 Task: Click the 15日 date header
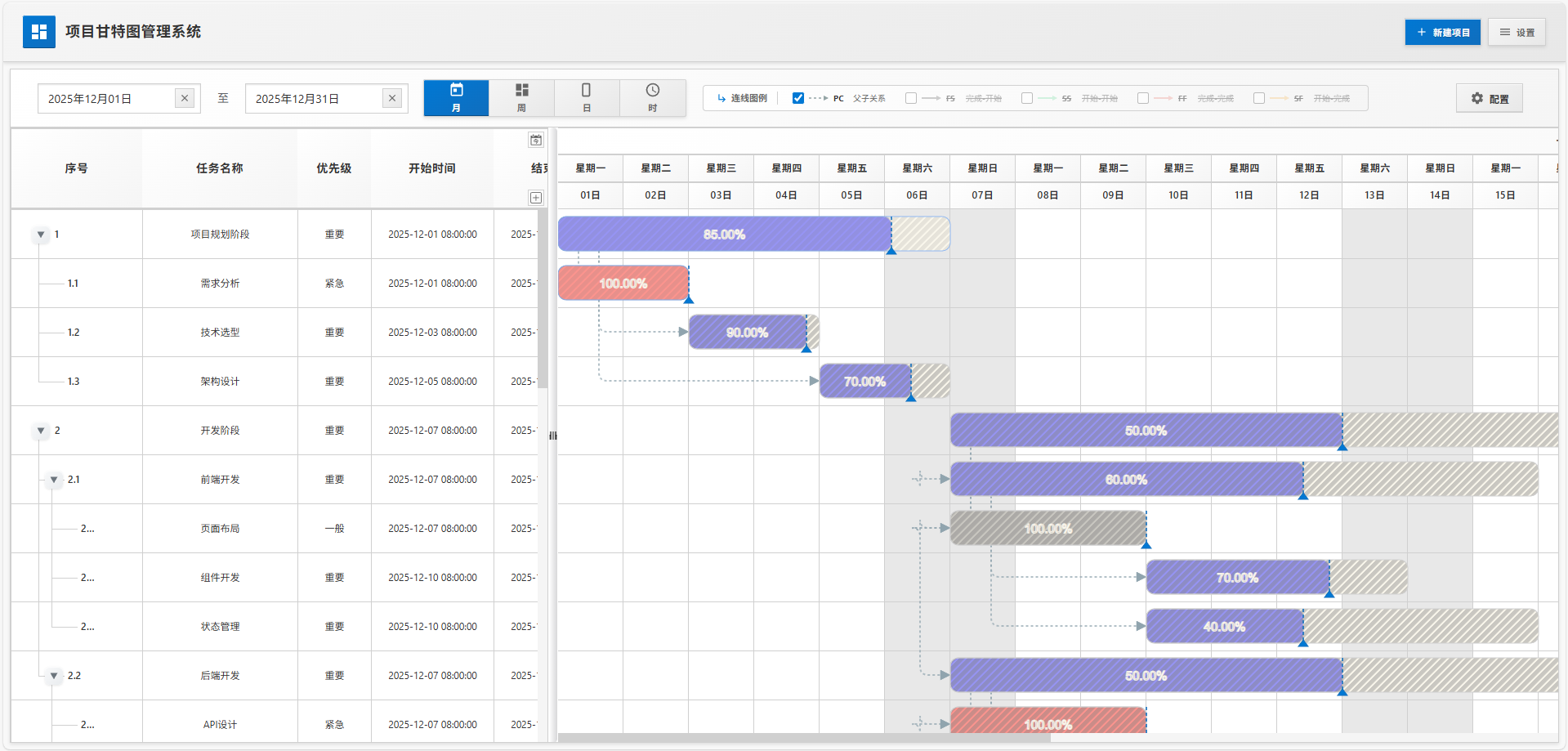(x=1505, y=195)
